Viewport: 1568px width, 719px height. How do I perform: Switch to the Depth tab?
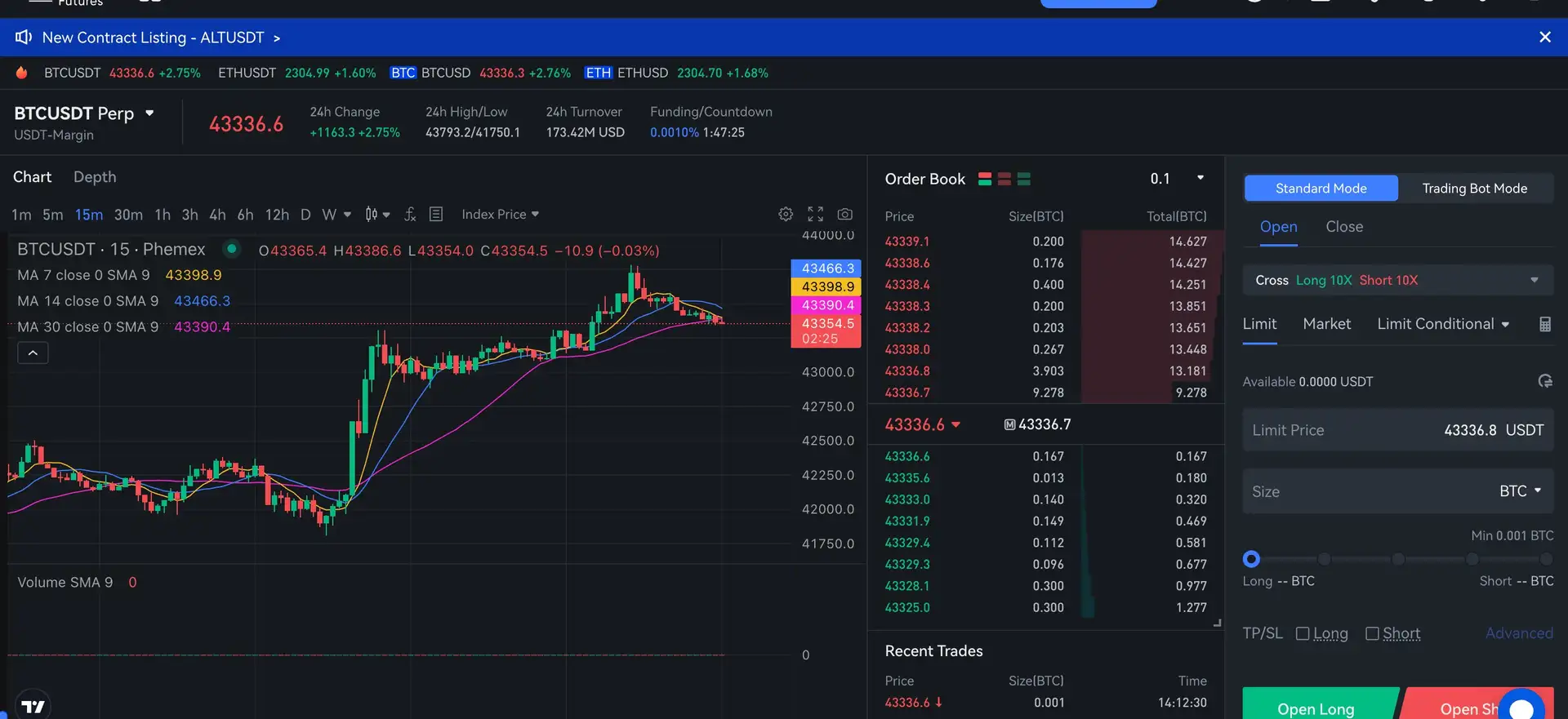tap(95, 177)
